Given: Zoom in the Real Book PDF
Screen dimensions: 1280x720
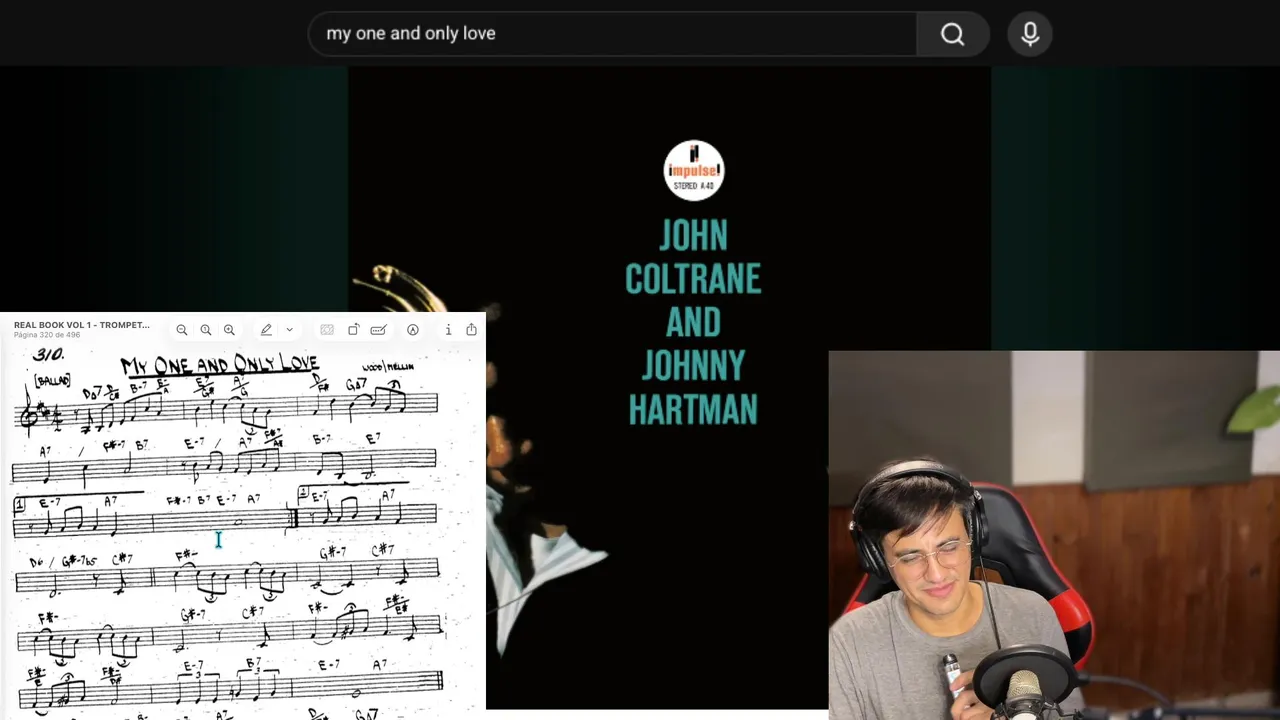Looking at the screenshot, I should pyautogui.click(x=229, y=330).
